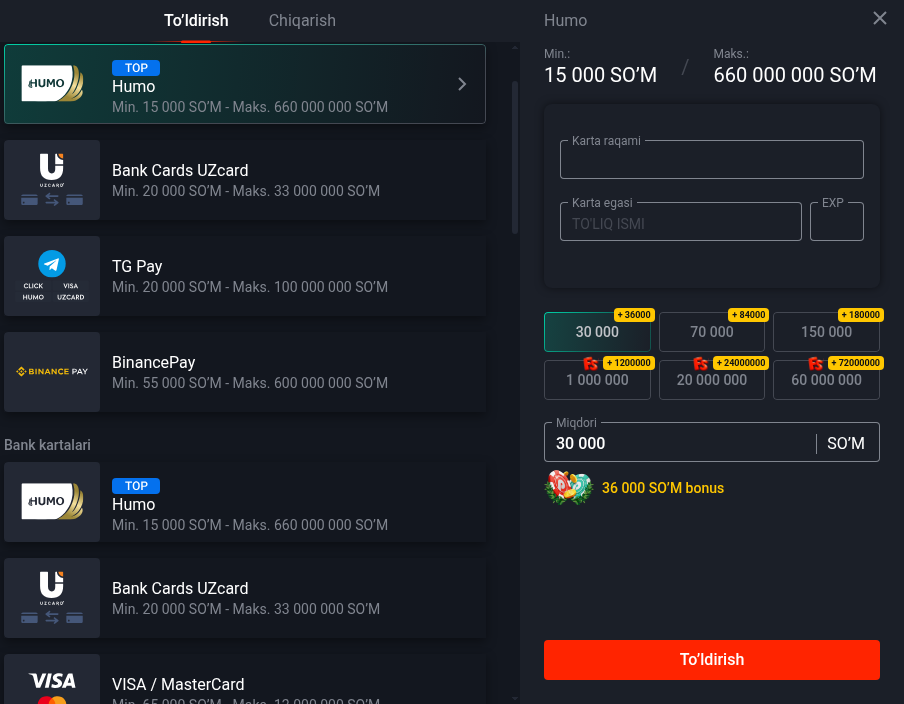Focus the Karta raqami input field
Image resolution: width=904 pixels, height=704 pixels.
[x=711, y=160]
